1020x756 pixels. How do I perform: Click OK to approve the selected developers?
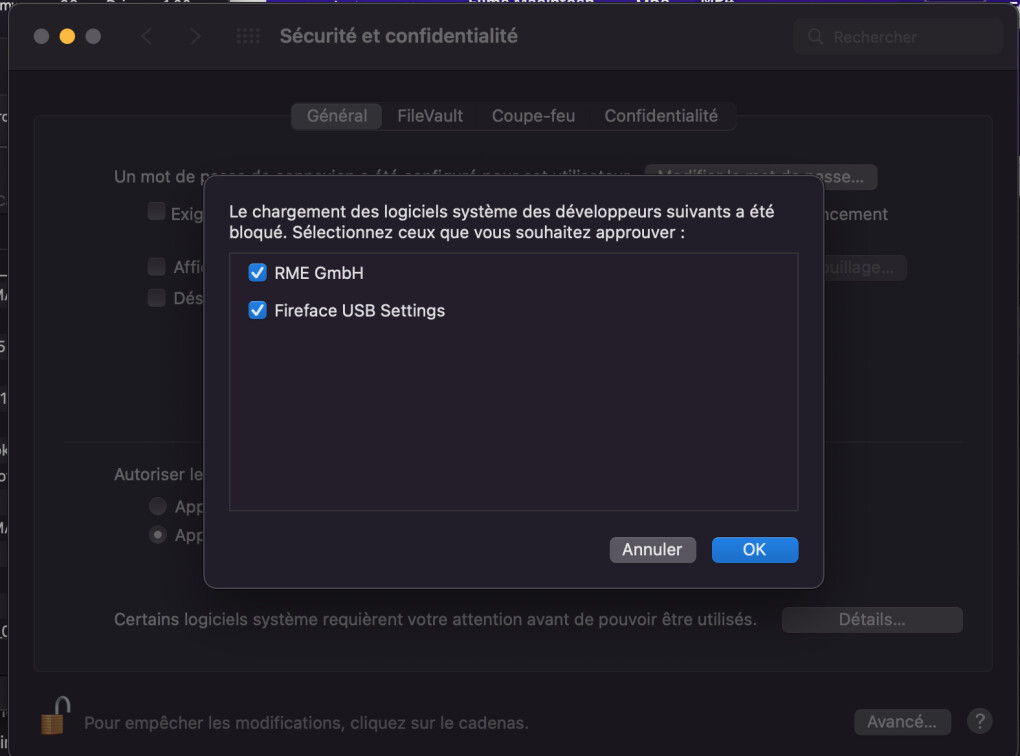[x=755, y=549]
